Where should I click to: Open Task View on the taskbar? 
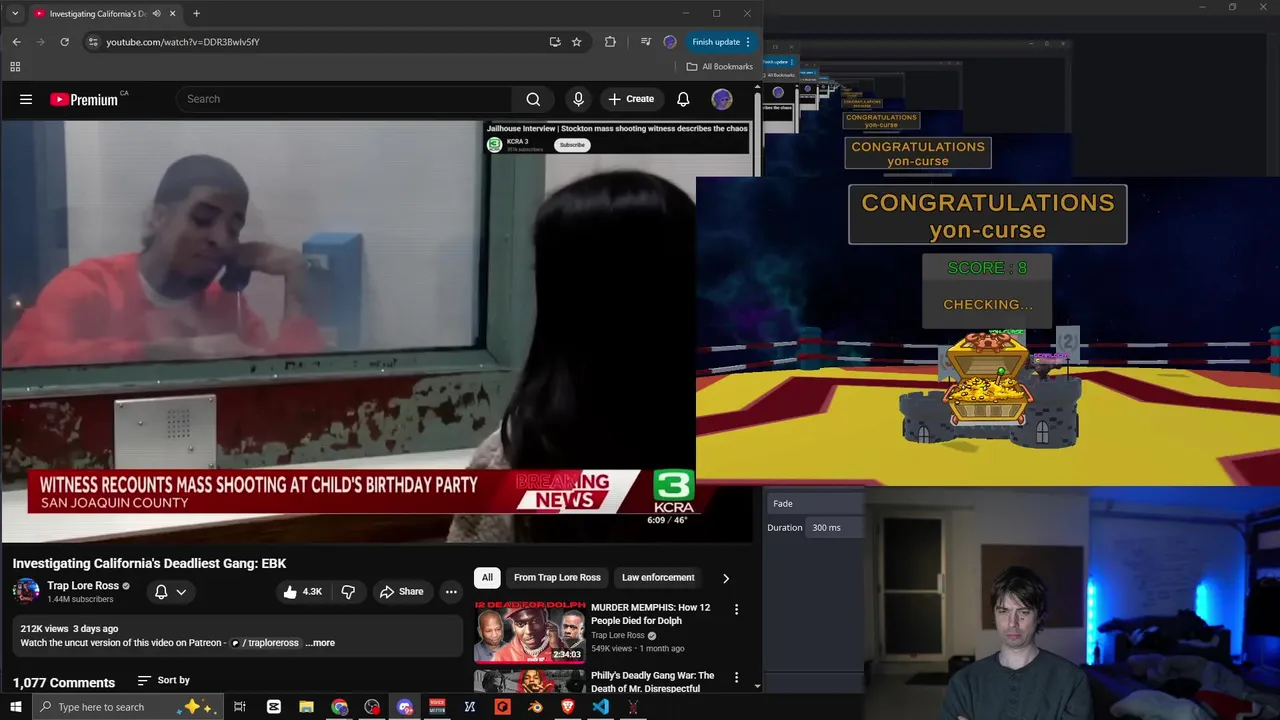click(240, 707)
